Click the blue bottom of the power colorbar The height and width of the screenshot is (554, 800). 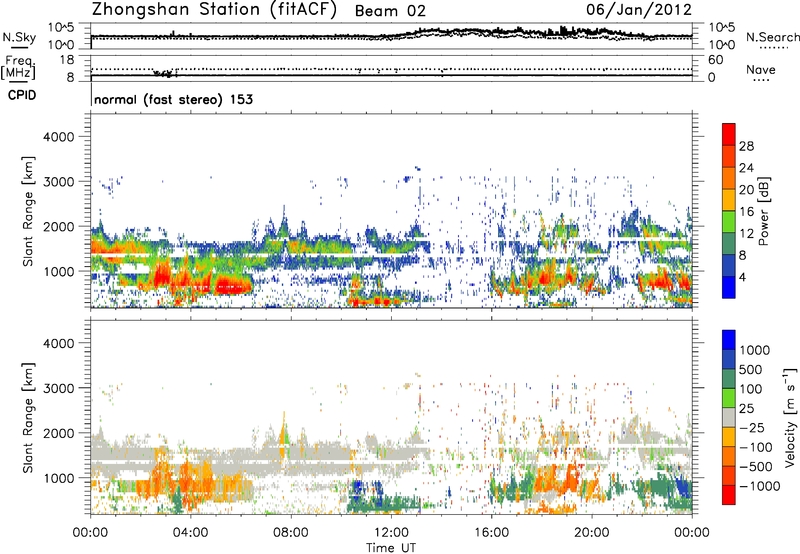[729, 287]
